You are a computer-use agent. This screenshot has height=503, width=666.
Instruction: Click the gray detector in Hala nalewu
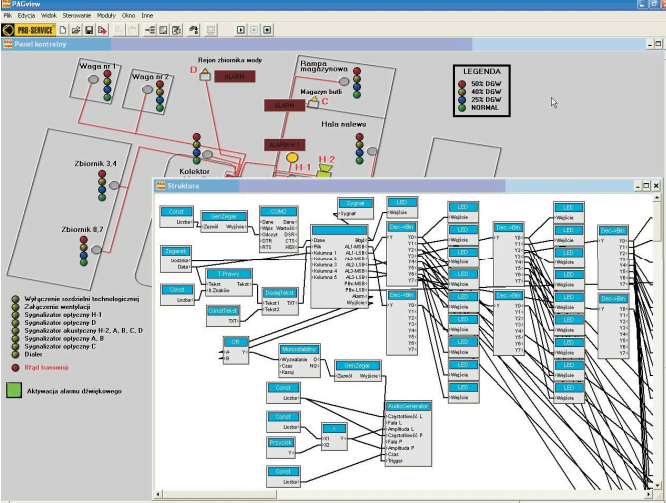tap(372, 151)
